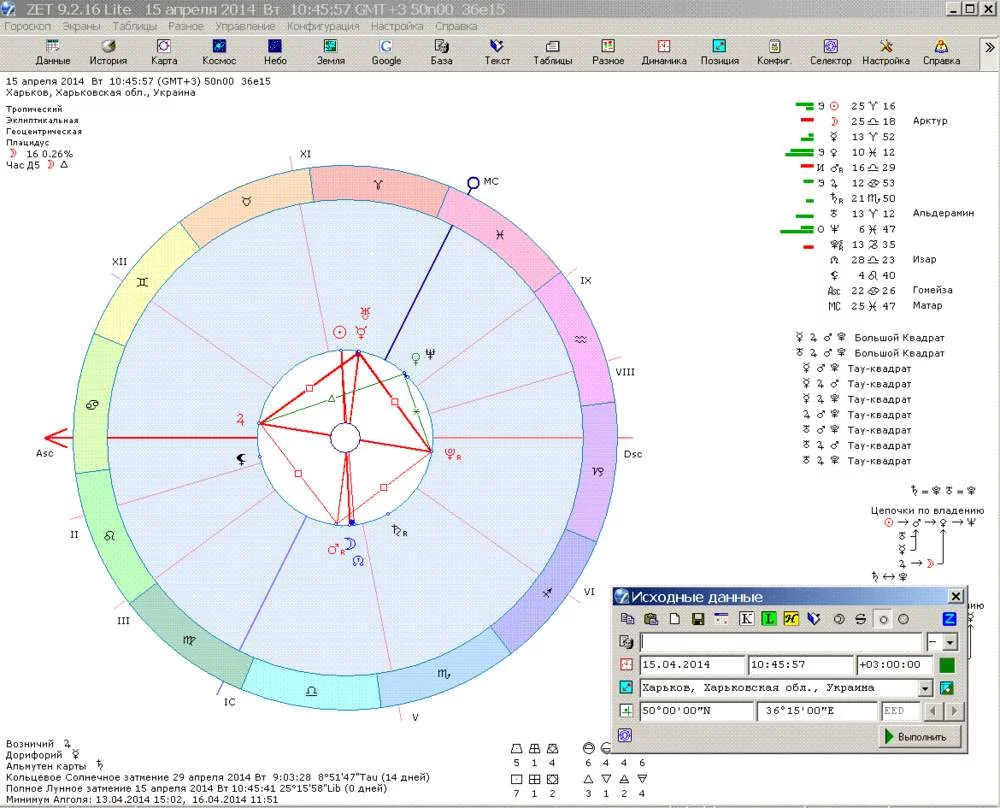
Task: Open the Гороскоп menu
Action: (x=28, y=26)
